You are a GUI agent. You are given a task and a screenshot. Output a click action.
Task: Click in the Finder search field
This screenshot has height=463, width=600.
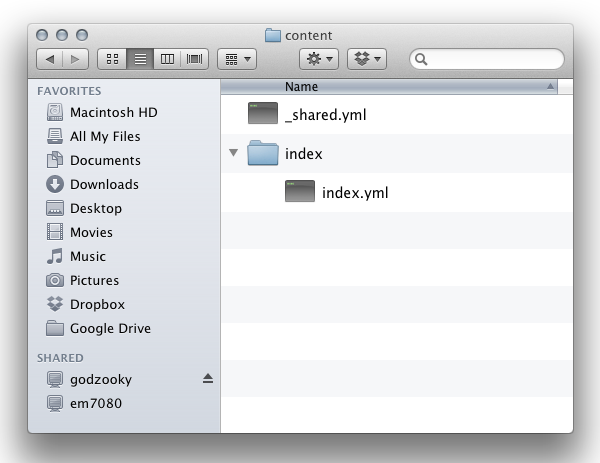tap(487, 59)
